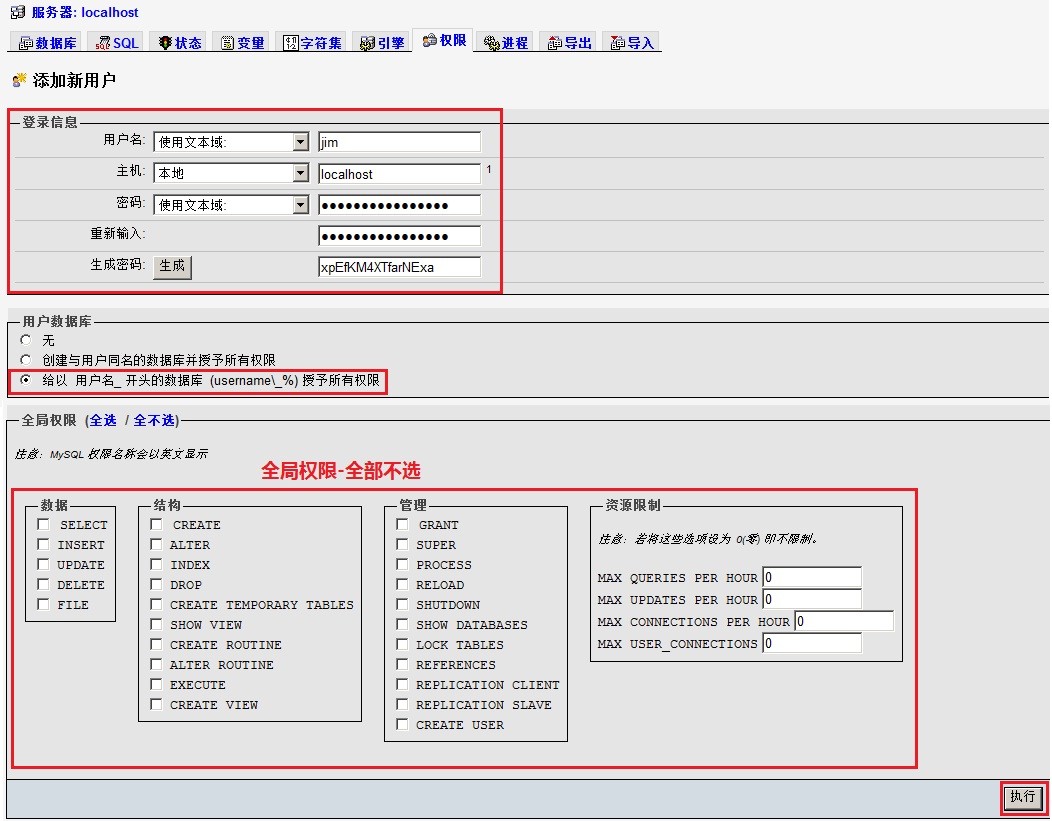1052x821 pixels.
Task: Expand the 主机 host dropdown
Action: (x=300, y=174)
